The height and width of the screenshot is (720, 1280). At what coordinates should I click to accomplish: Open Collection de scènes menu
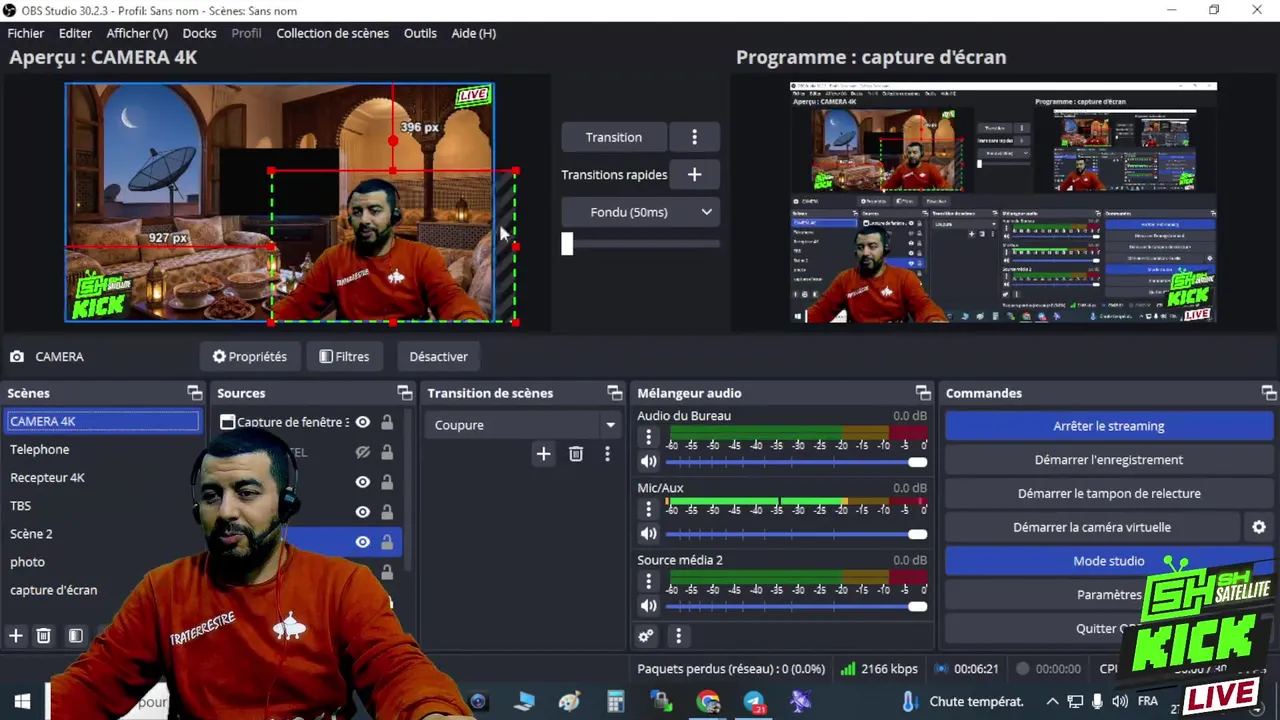pos(332,33)
